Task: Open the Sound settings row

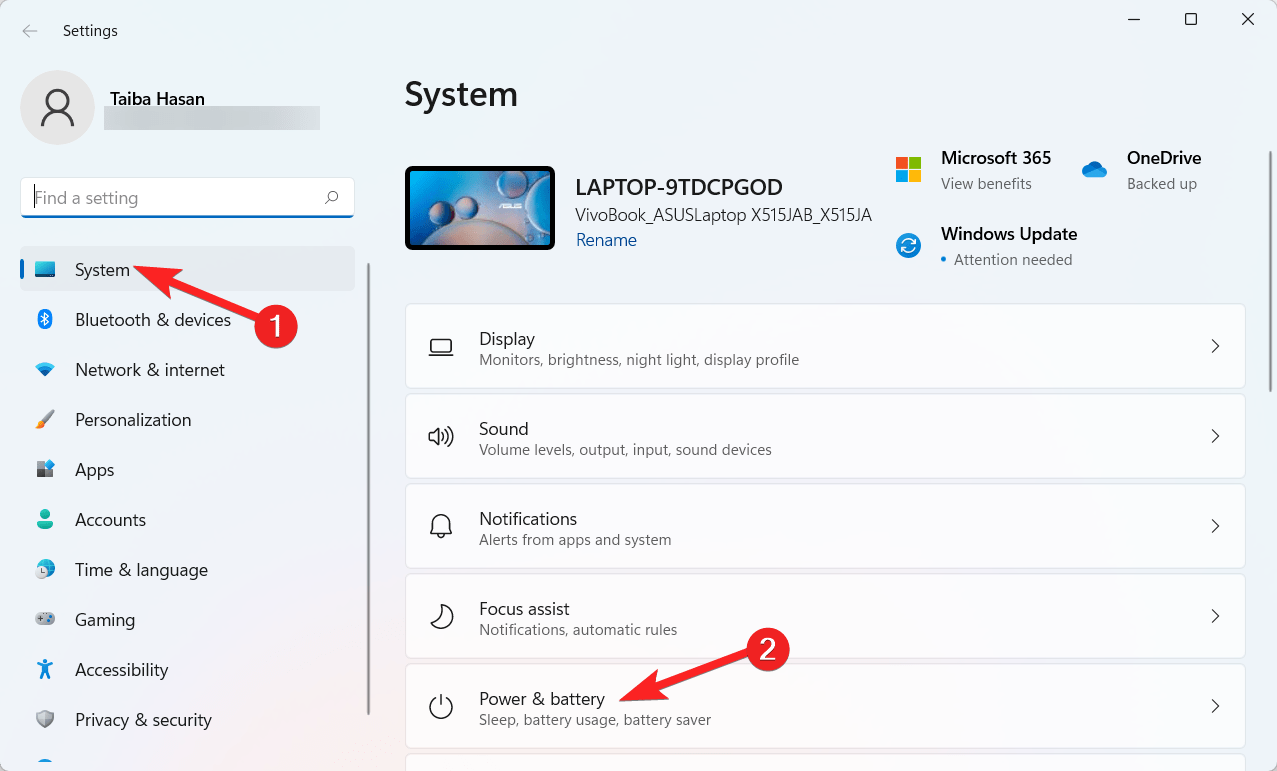Action: 825,436
